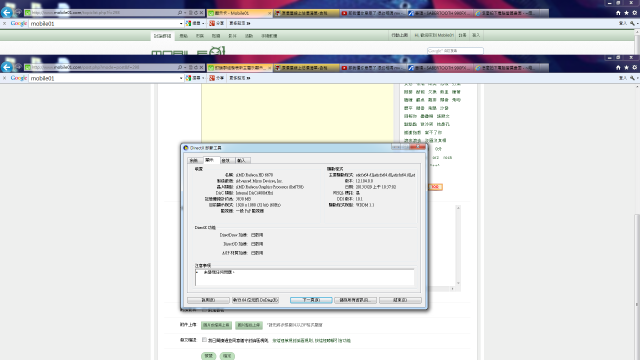Click the refresh icon in back window address bar

click(196, 13)
